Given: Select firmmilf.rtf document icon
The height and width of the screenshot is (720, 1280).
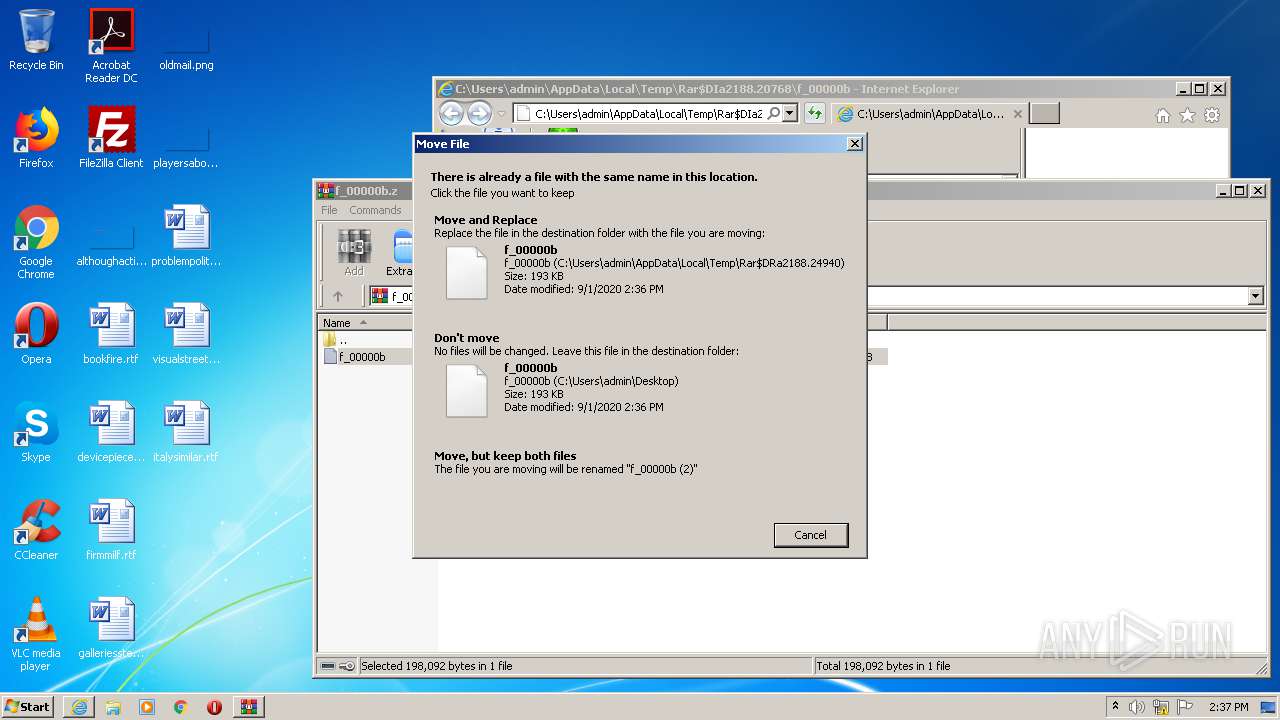Looking at the screenshot, I should point(111,530).
